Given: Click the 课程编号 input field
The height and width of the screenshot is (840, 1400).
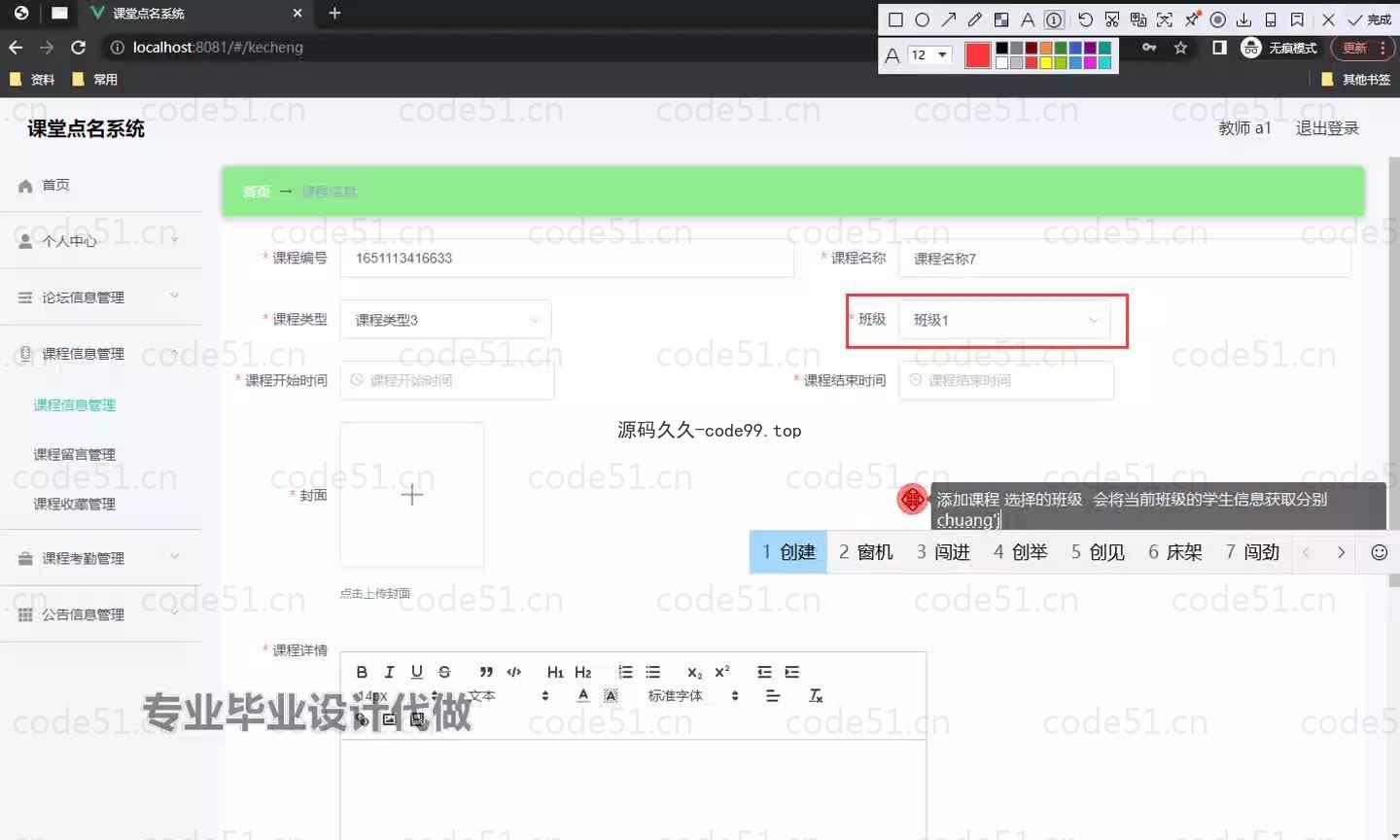Looking at the screenshot, I should pyautogui.click(x=567, y=258).
